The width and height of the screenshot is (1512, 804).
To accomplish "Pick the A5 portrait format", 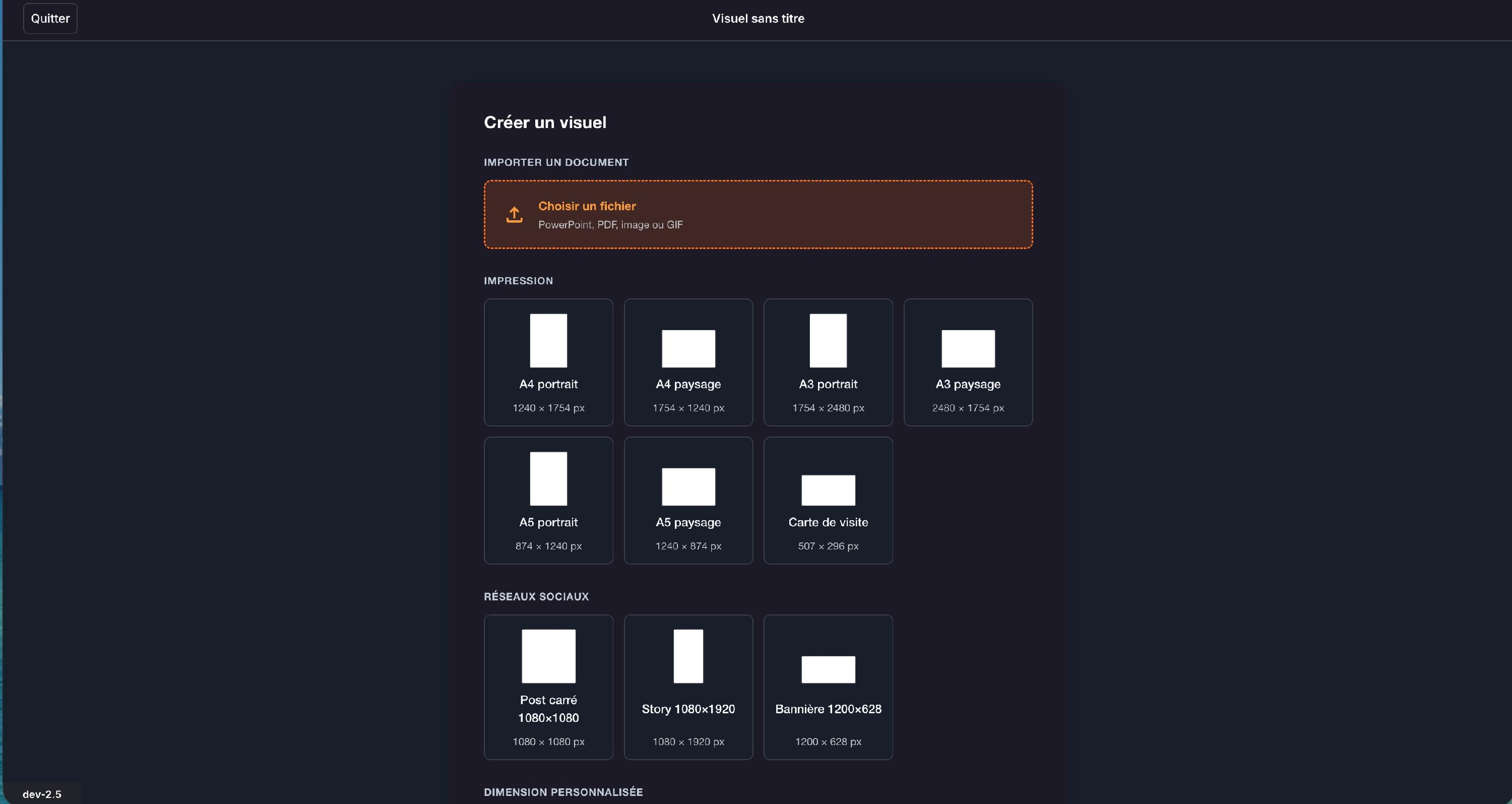I will coord(548,501).
